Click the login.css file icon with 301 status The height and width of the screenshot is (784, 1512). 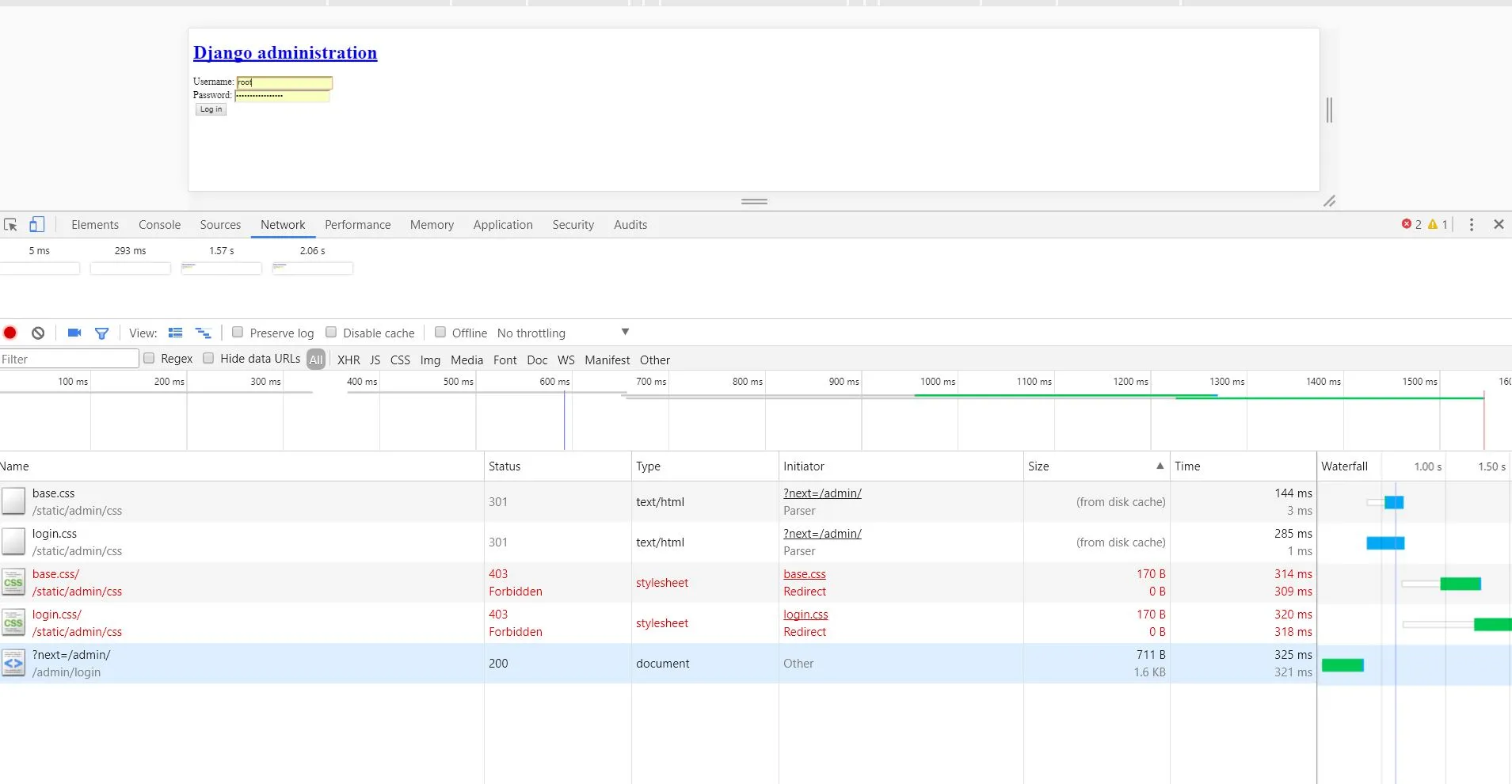click(13, 542)
